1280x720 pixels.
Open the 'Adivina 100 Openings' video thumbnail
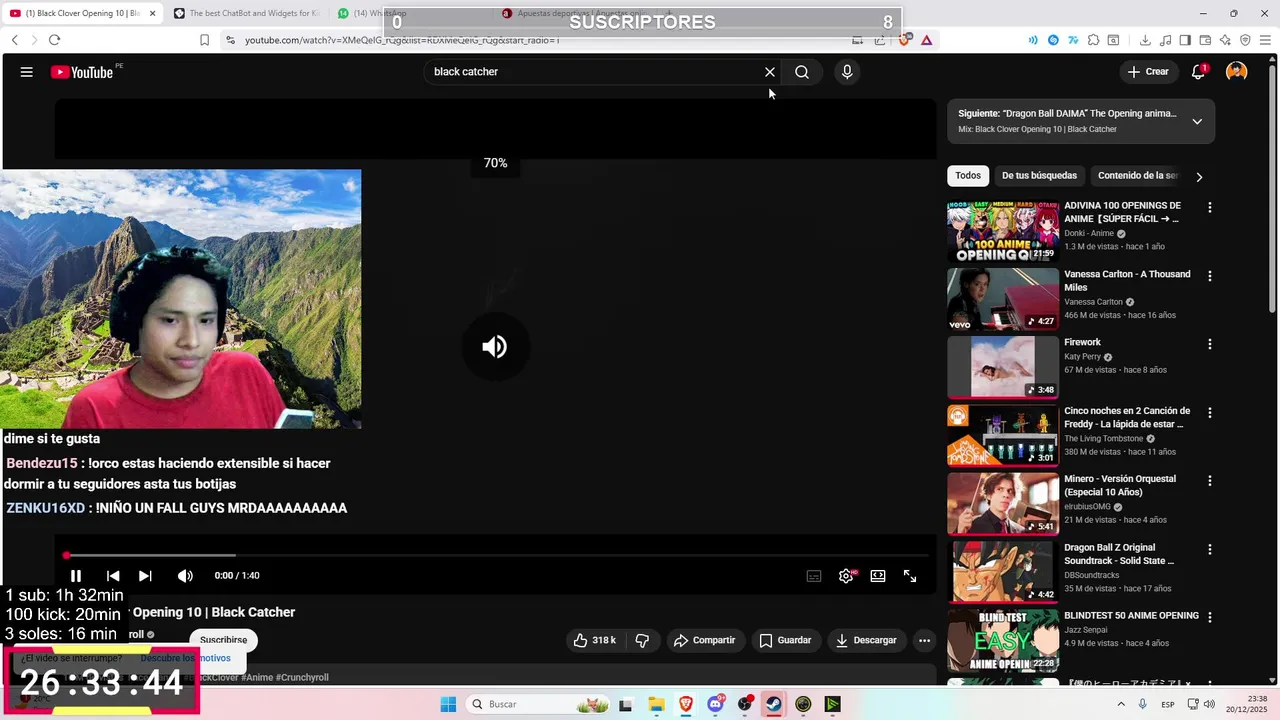[x=1003, y=231]
